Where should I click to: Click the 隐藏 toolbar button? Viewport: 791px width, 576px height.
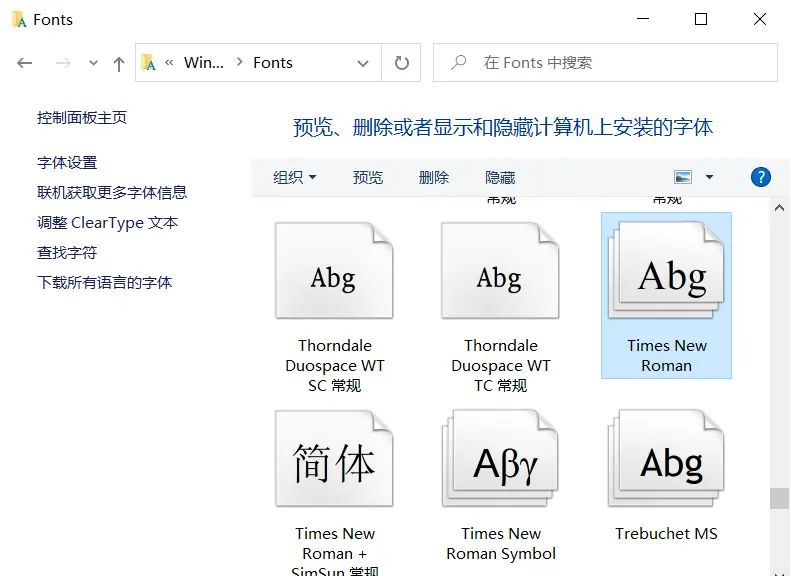point(500,178)
